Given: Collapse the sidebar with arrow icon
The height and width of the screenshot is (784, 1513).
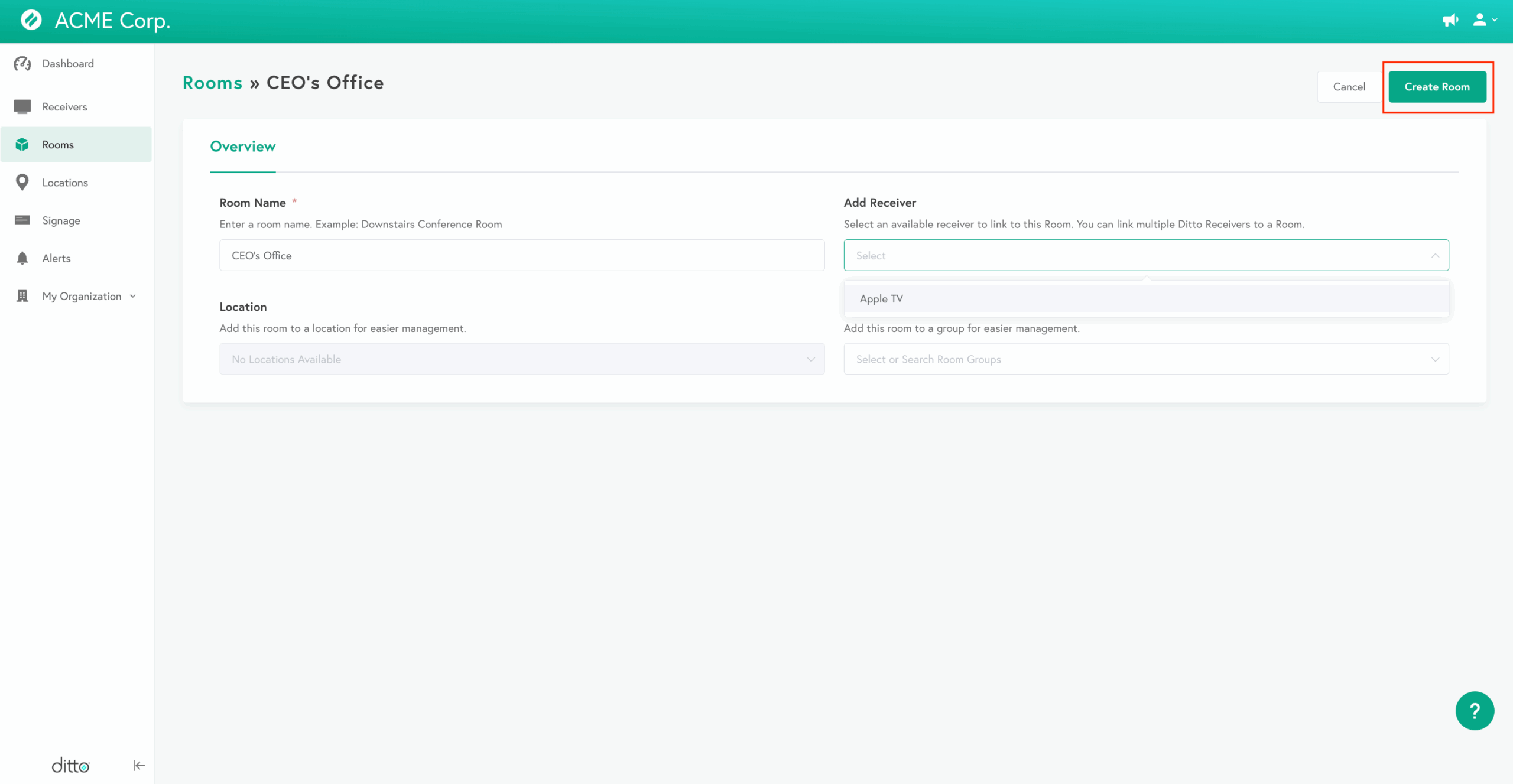Looking at the screenshot, I should click(139, 766).
